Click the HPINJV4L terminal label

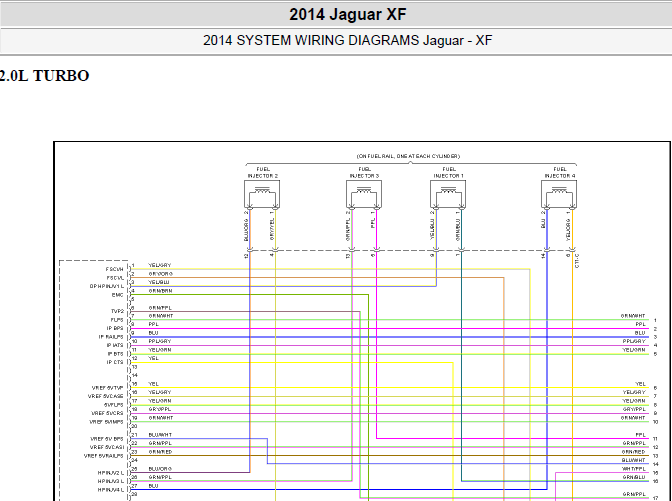(111, 490)
